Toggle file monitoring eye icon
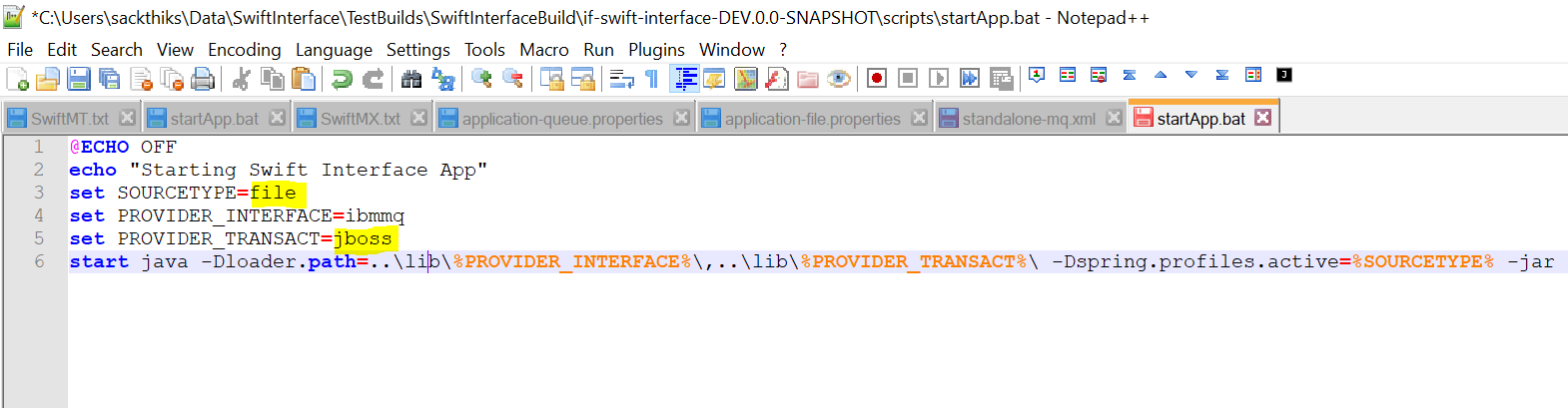The width and height of the screenshot is (1568, 408). (x=839, y=79)
